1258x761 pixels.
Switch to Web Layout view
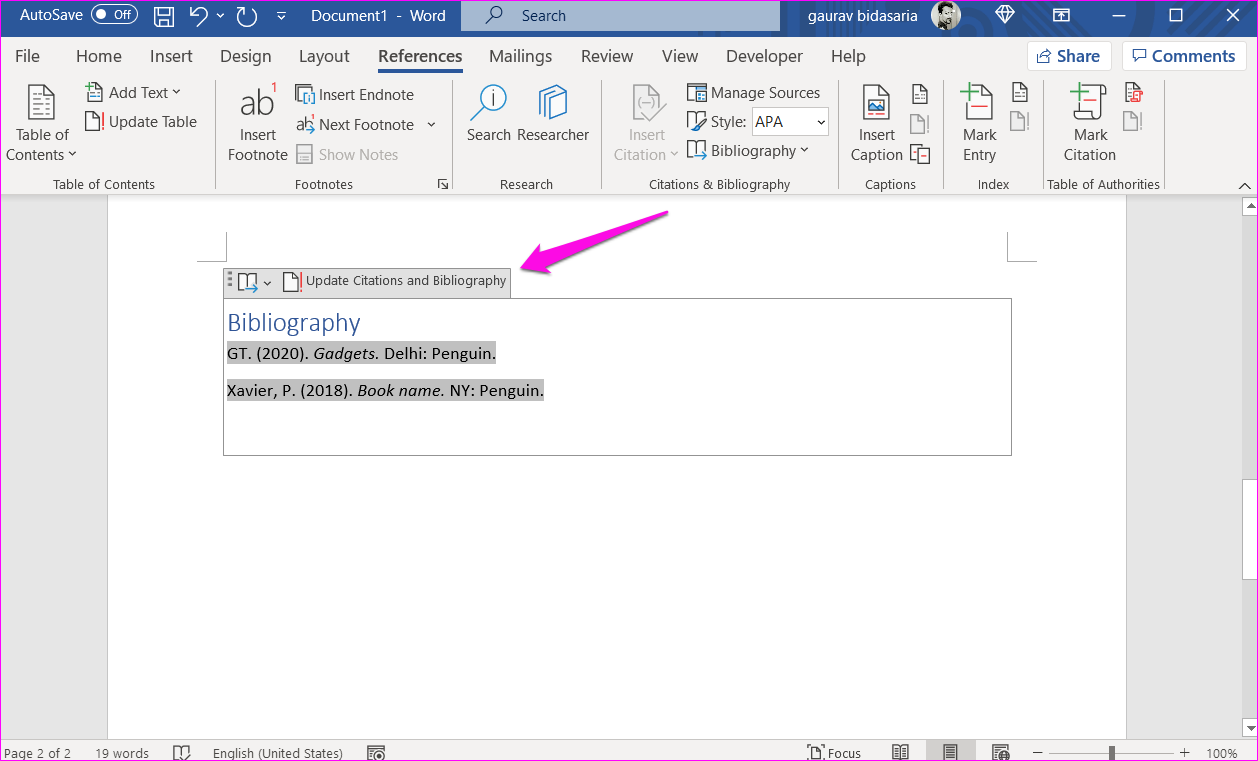(x=1000, y=752)
